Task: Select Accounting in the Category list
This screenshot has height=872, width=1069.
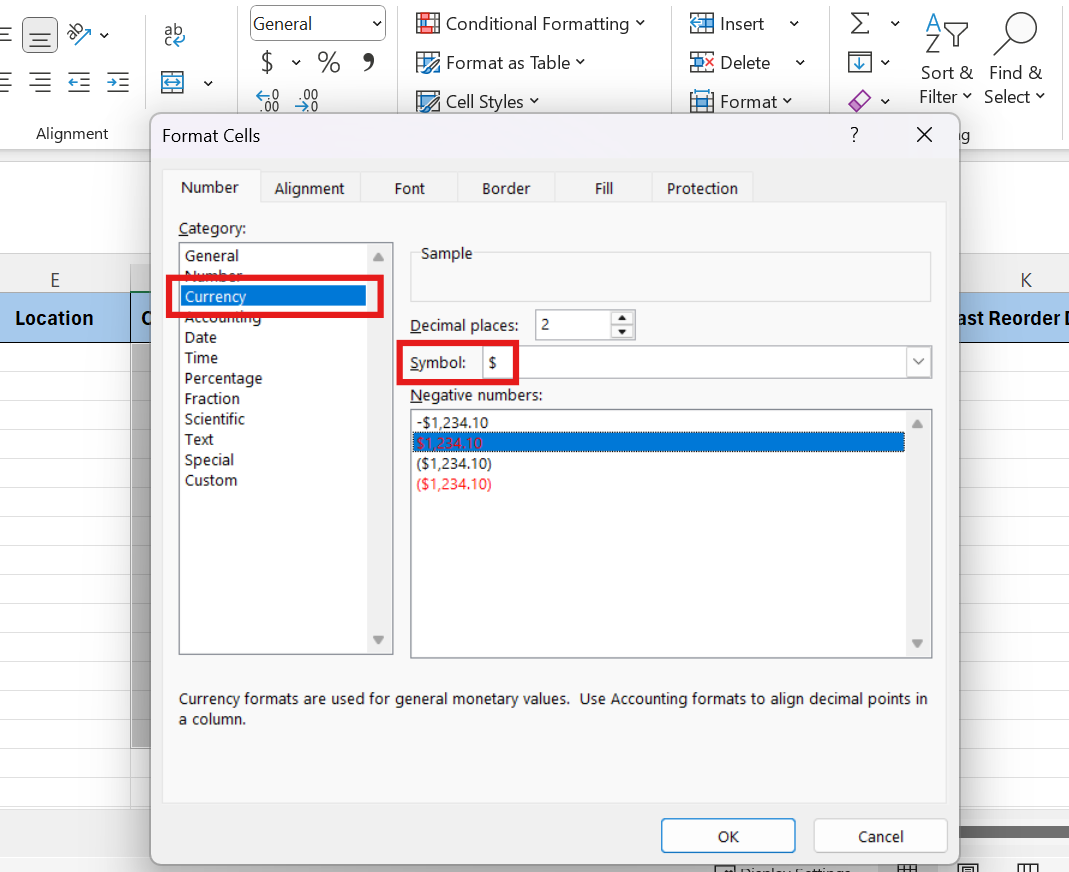Action: tap(222, 318)
